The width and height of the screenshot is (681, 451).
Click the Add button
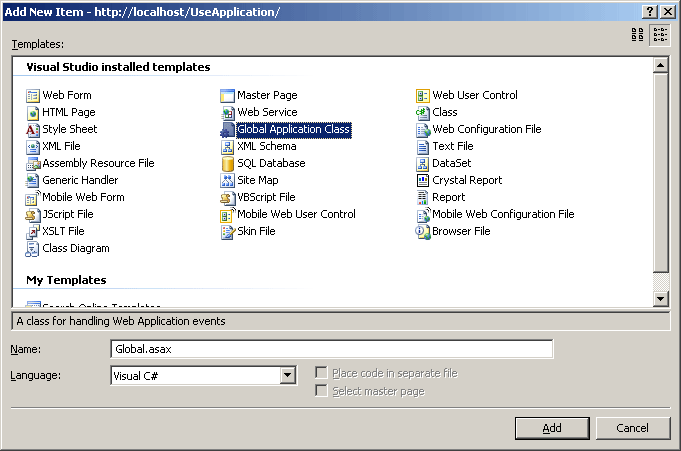(552, 428)
